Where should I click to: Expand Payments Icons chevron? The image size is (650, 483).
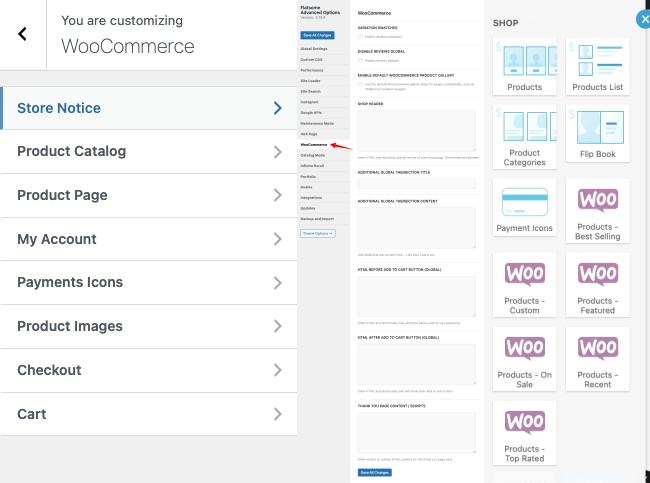point(278,283)
